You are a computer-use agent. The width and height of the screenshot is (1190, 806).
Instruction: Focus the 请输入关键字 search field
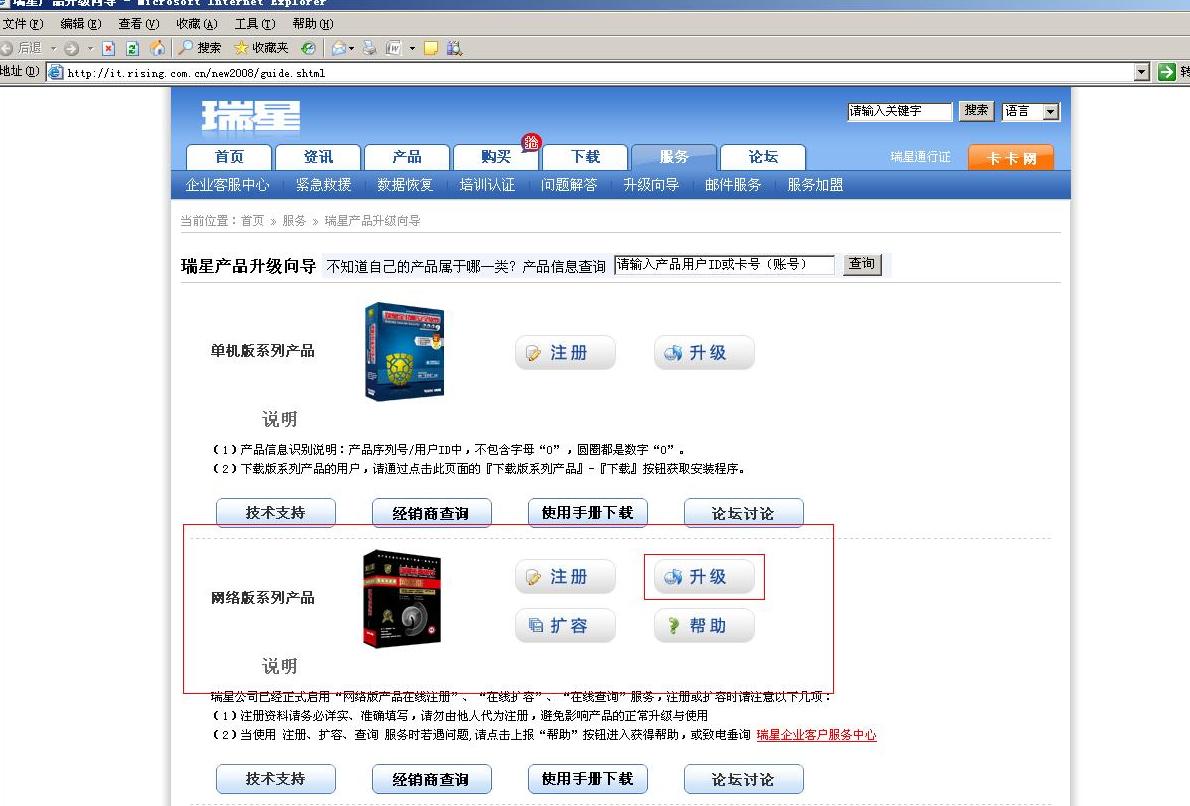pyautogui.click(x=899, y=112)
